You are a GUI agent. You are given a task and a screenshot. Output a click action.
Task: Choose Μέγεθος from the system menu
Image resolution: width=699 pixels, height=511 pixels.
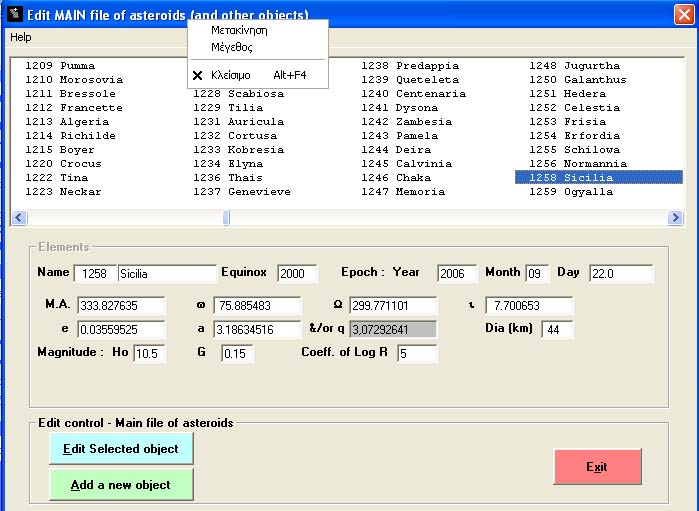(x=258, y=47)
